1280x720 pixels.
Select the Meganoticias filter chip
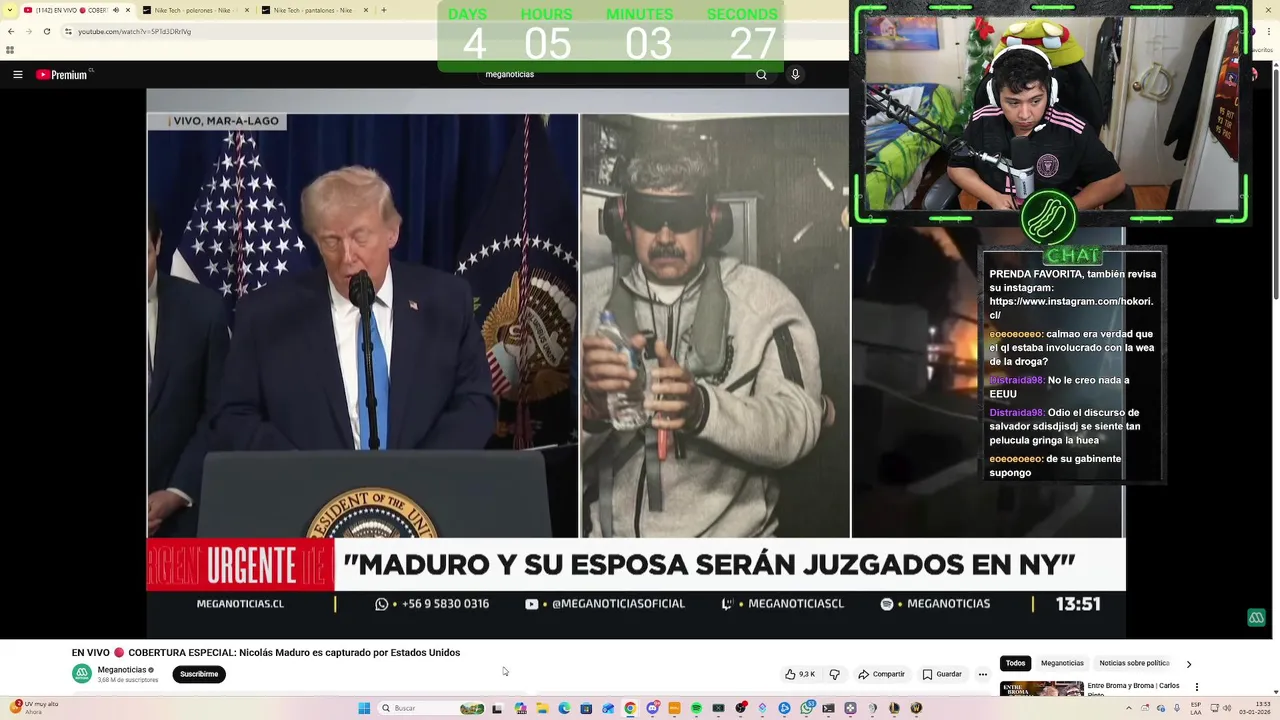[1062, 663]
